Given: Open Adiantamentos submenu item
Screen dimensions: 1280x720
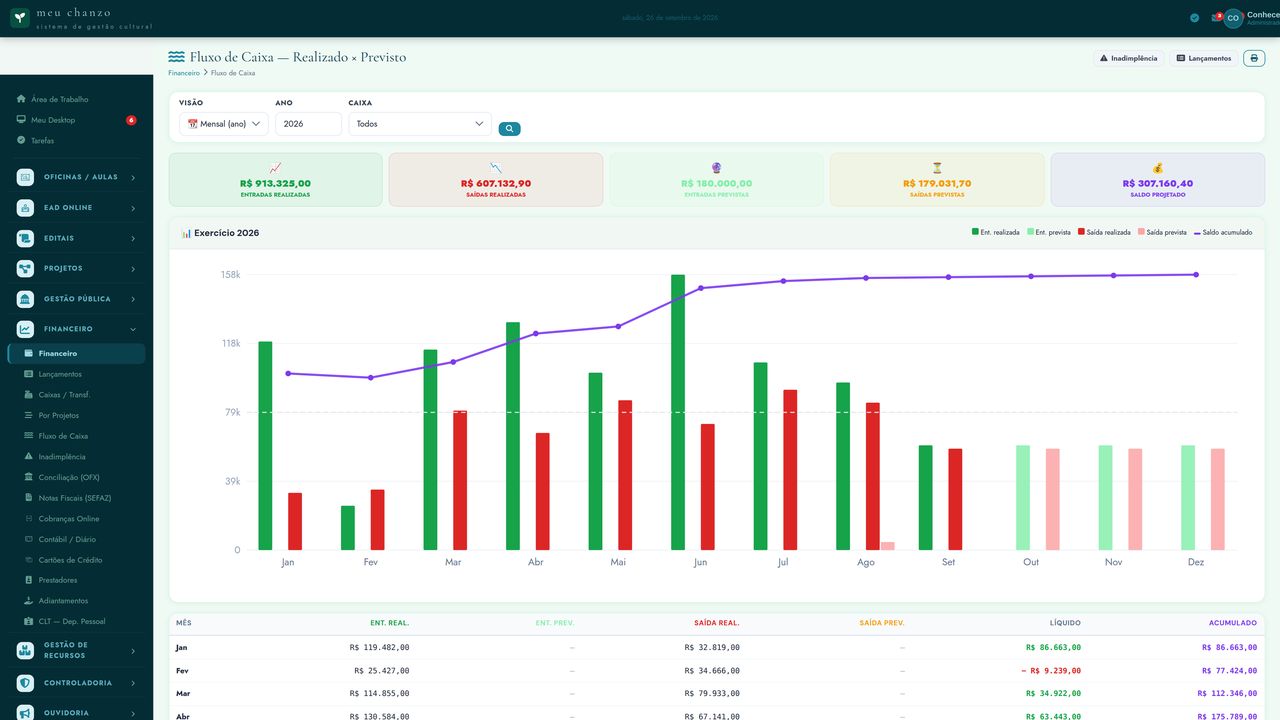Looking at the screenshot, I should point(76,601).
